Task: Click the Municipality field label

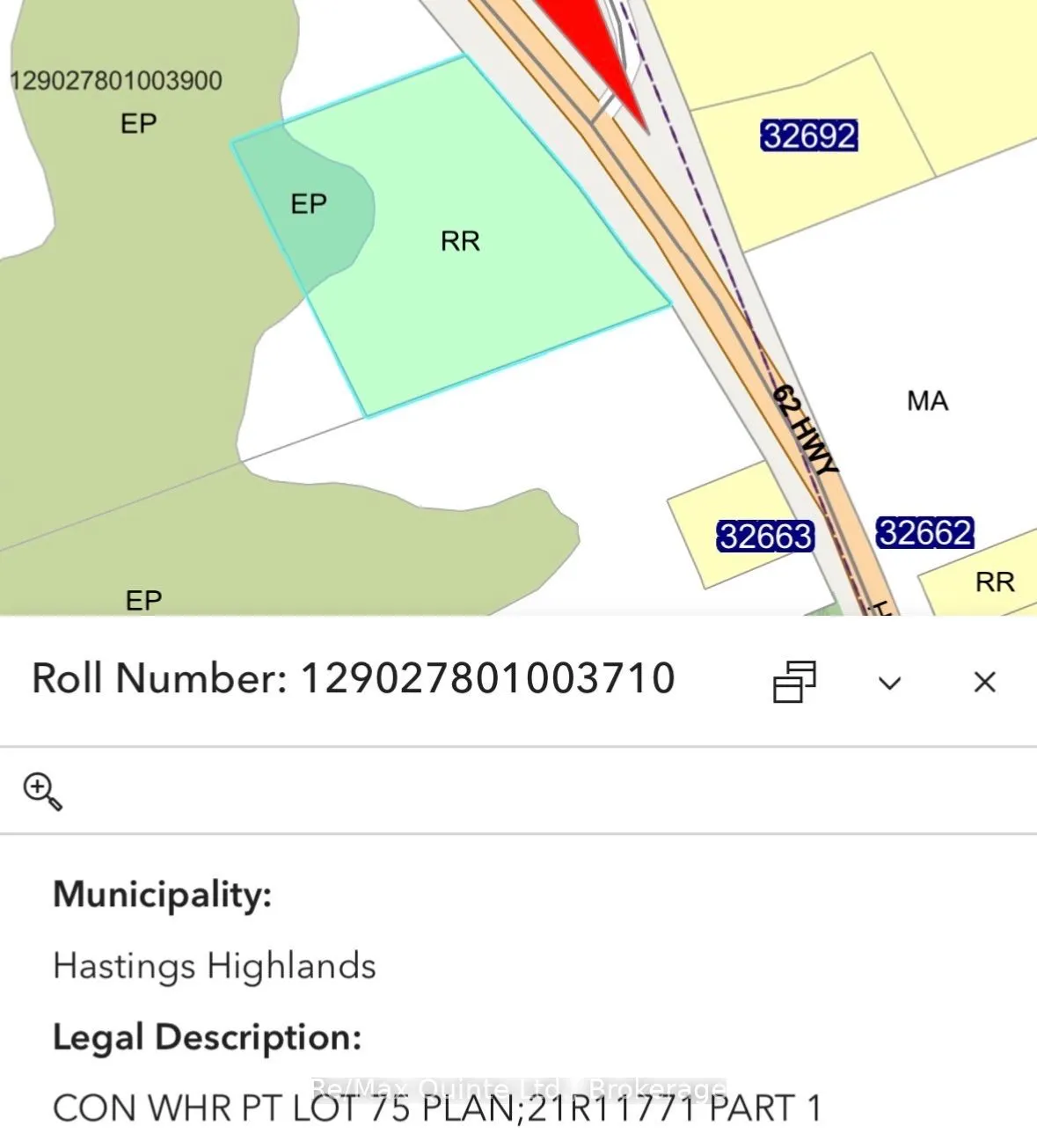Action: (x=163, y=894)
